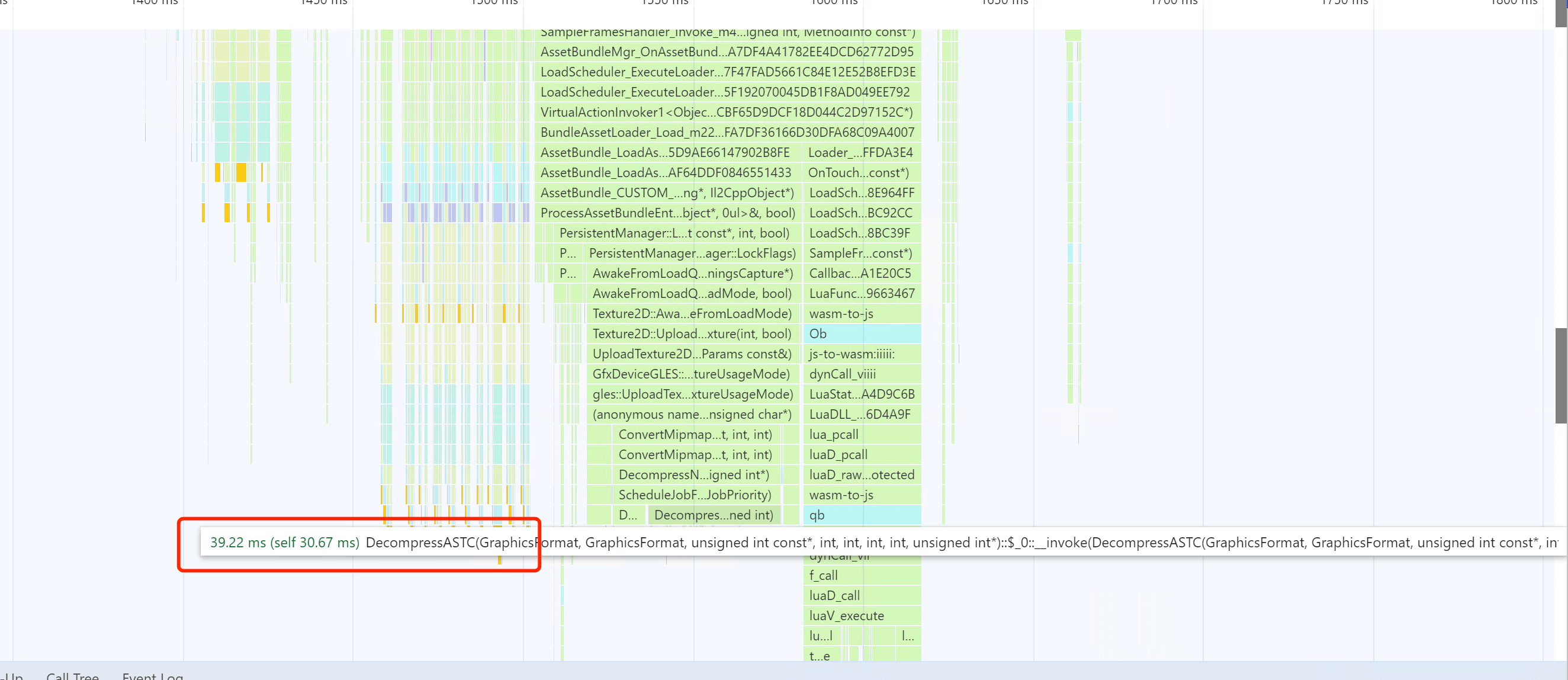Select the BundleAssetLoader_Load_m22 entry
Viewport: 1568px width, 680px height.
[727, 132]
